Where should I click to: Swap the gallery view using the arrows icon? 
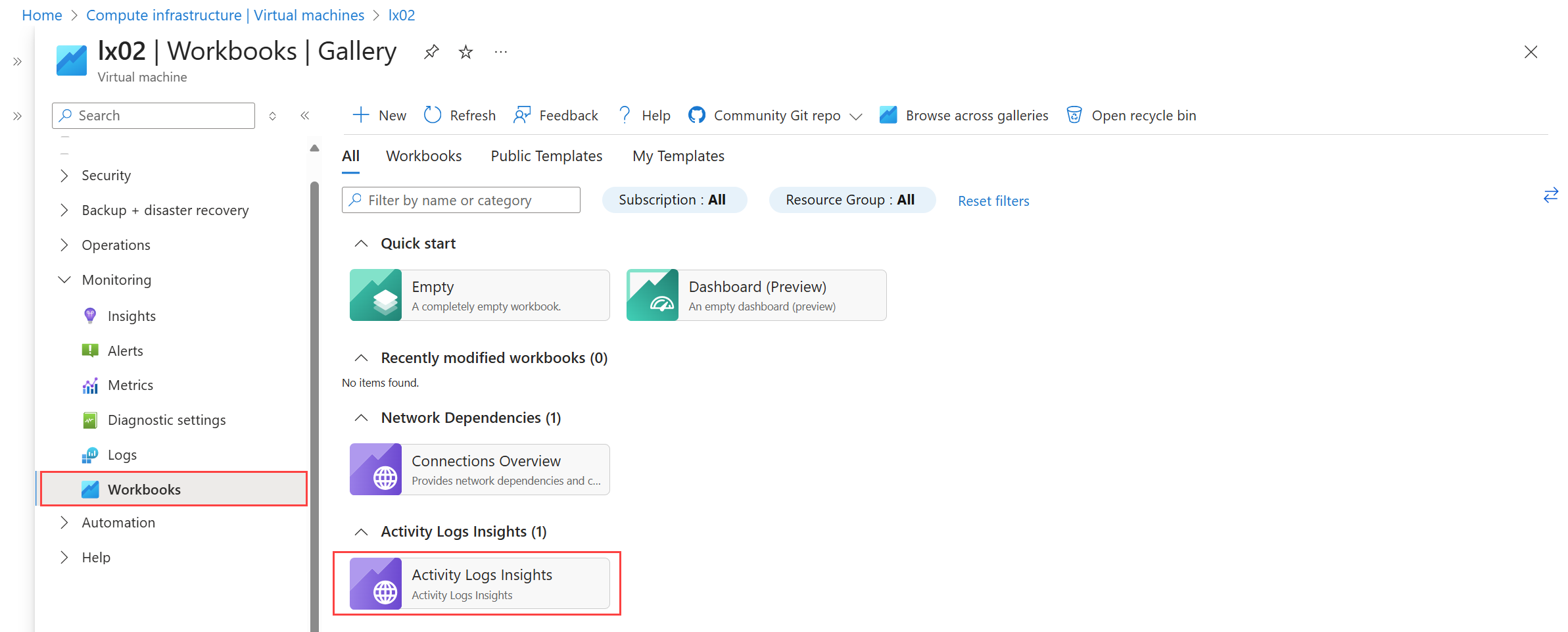pyautogui.click(x=1550, y=195)
